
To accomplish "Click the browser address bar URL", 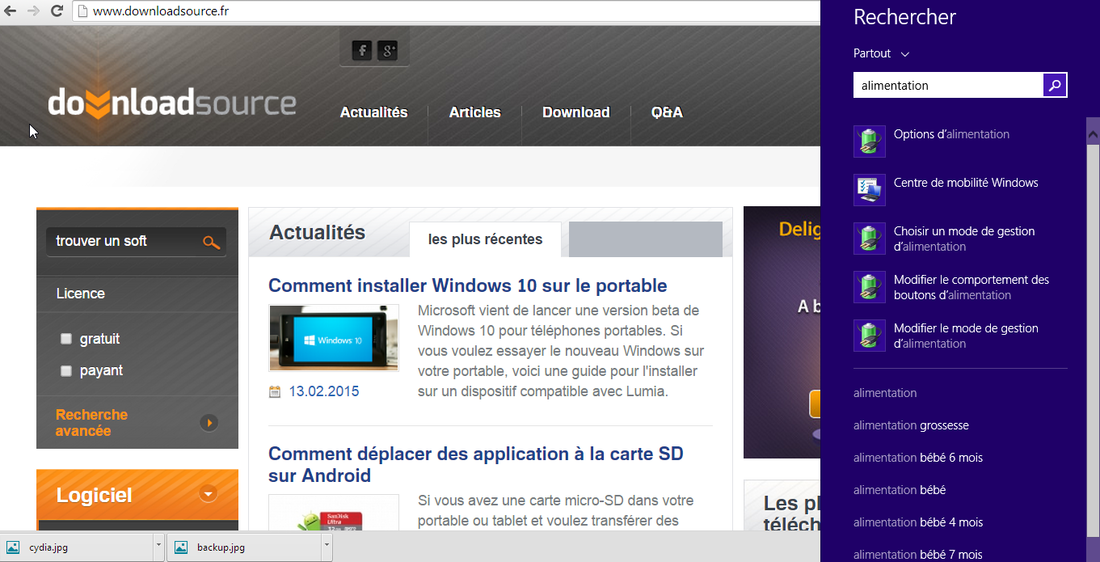I will point(161,11).
